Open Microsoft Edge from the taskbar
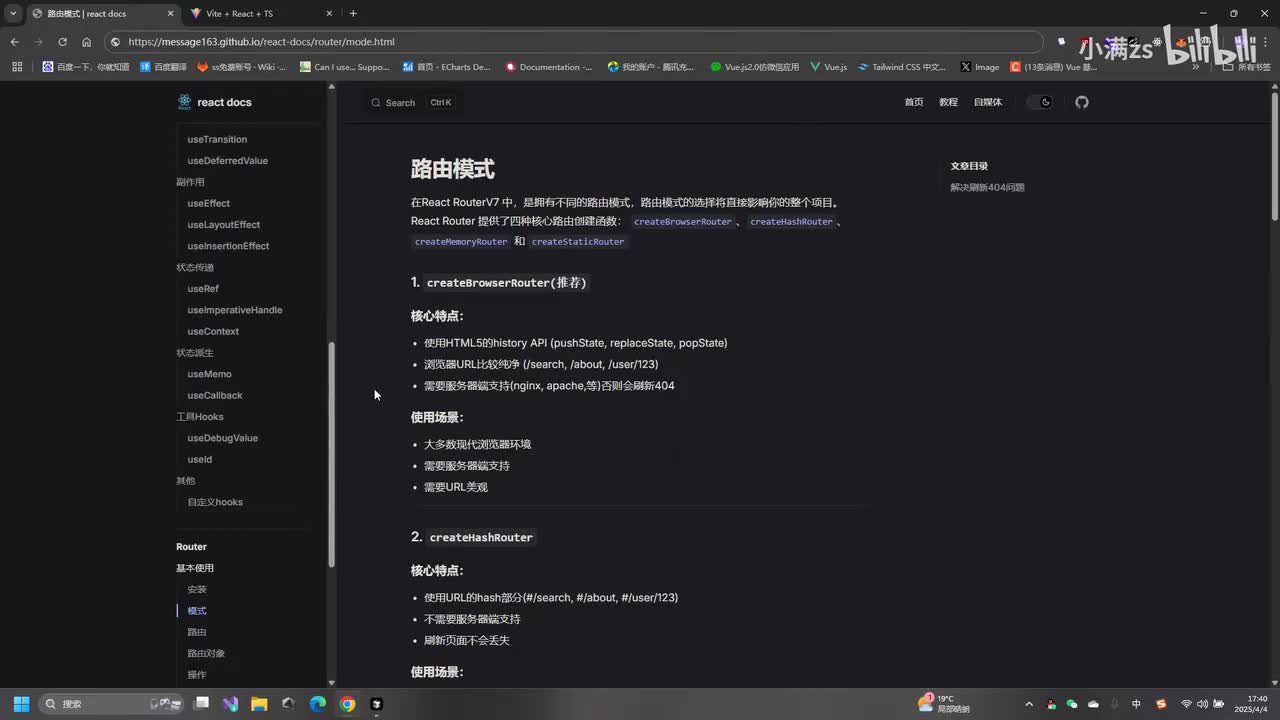Image resolution: width=1280 pixels, height=720 pixels. click(317, 704)
